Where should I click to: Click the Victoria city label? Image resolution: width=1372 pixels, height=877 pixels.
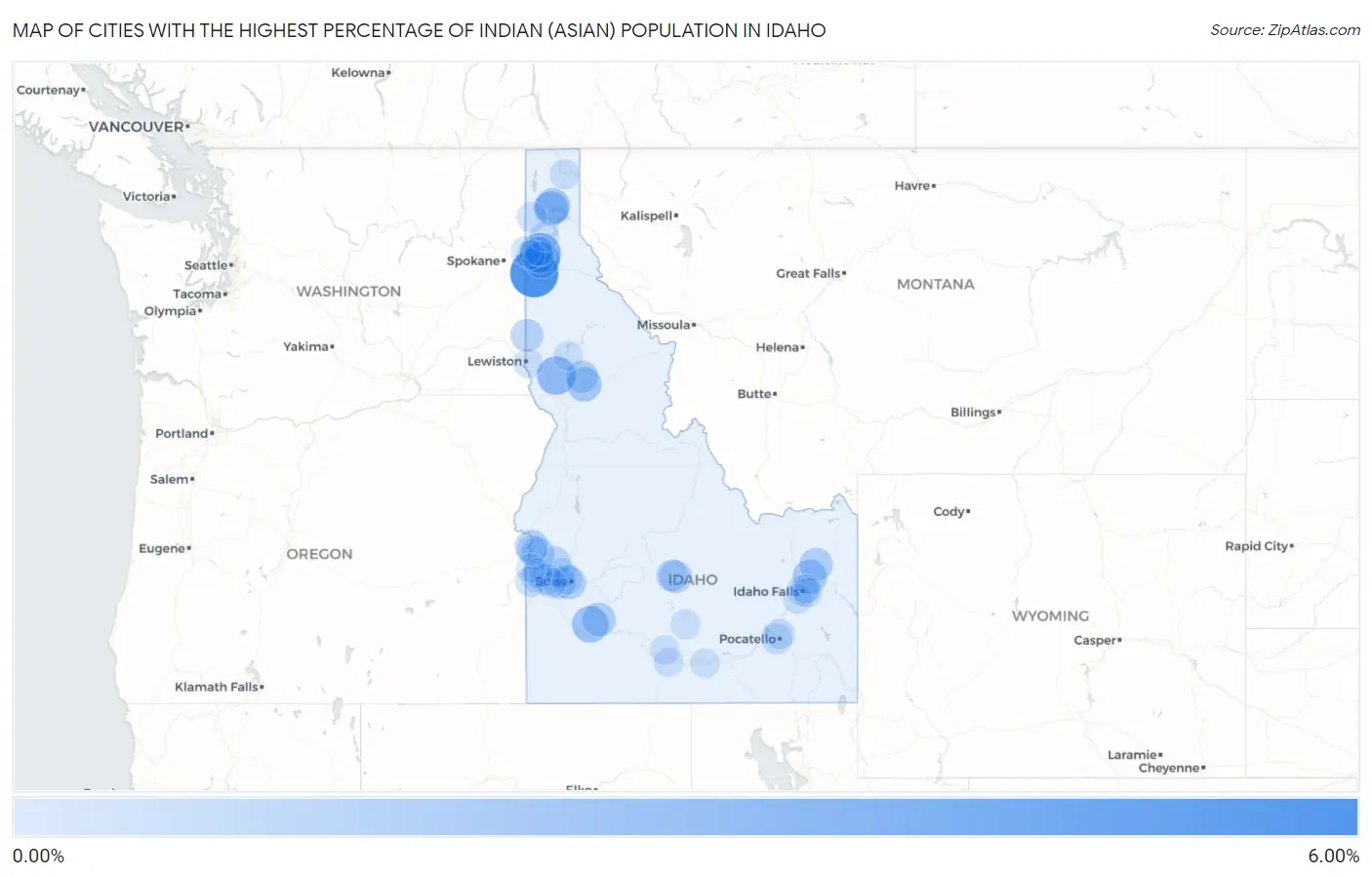[x=149, y=196]
